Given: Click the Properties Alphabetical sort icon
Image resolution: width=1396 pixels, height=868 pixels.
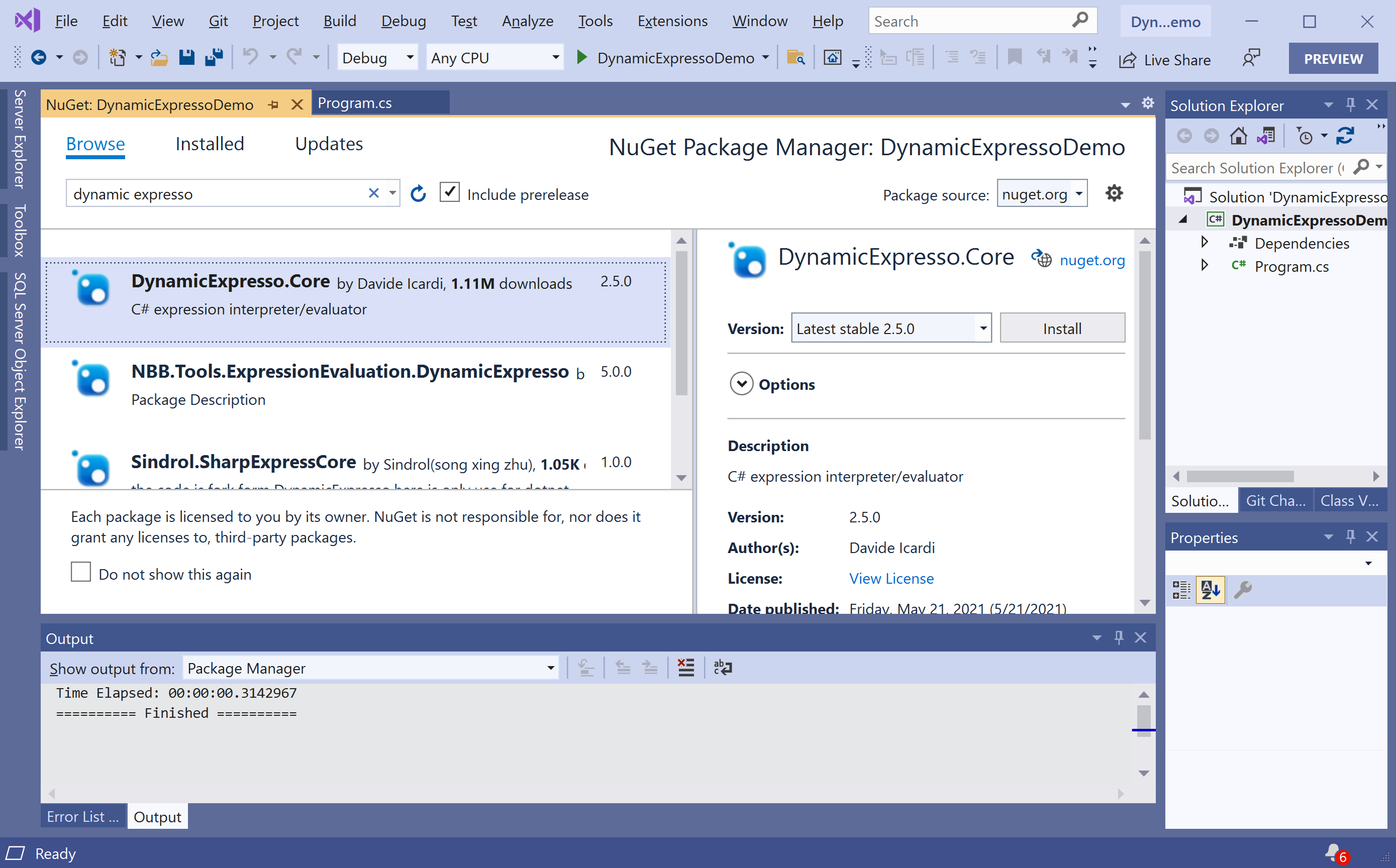Looking at the screenshot, I should 1210,590.
